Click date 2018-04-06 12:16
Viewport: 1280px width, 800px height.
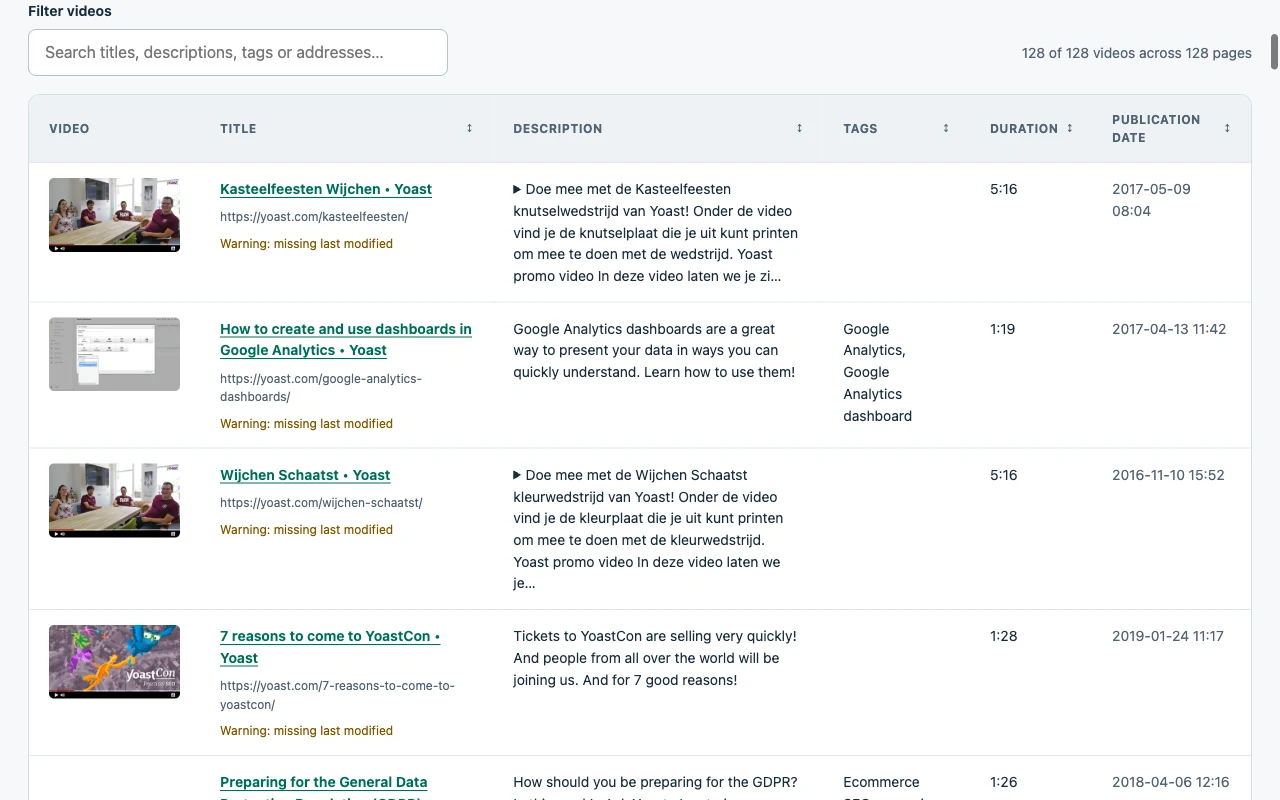pyautogui.click(x=1170, y=782)
